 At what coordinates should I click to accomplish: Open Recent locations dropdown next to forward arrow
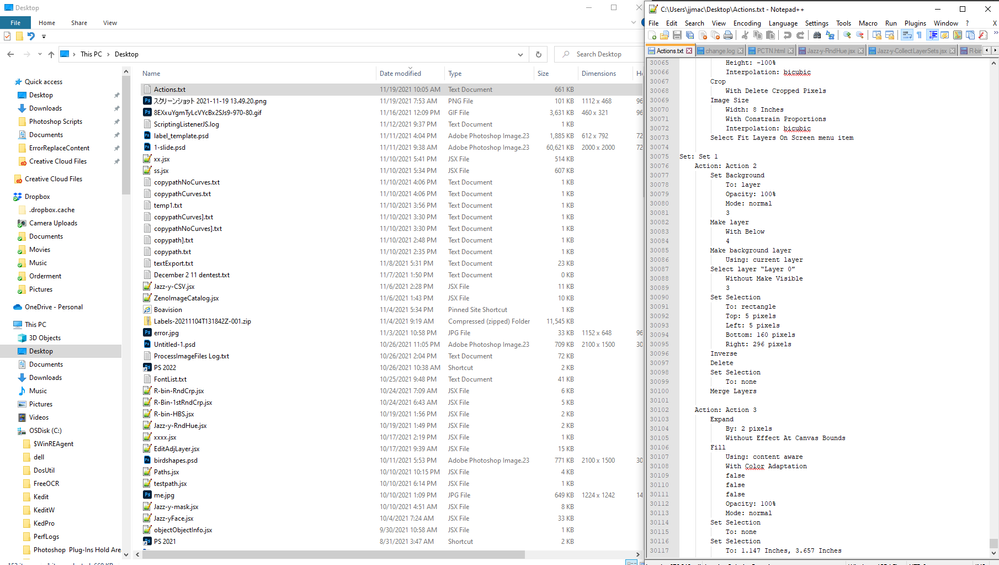click(x=40, y=54)
